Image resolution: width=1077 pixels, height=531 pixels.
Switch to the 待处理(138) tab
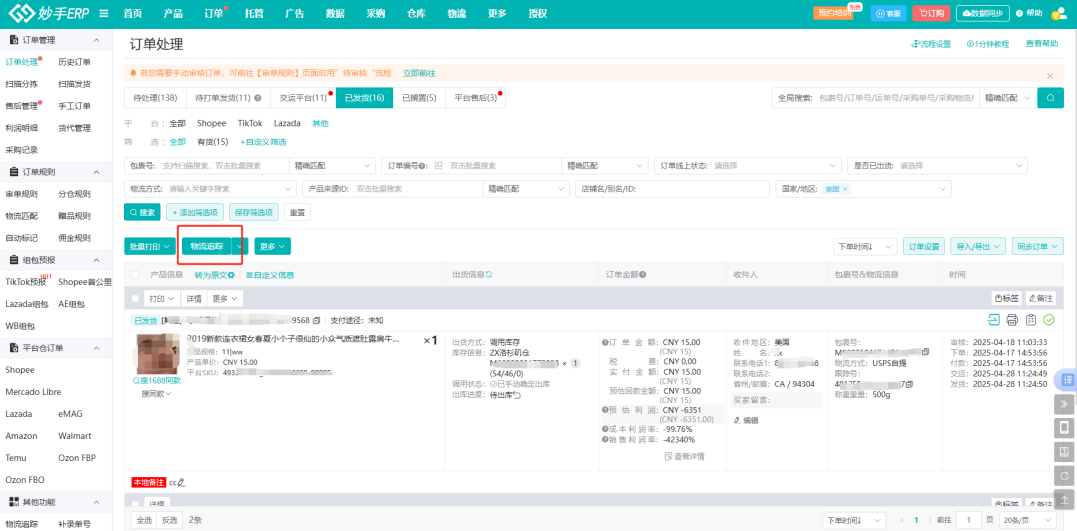coord(155,98)
